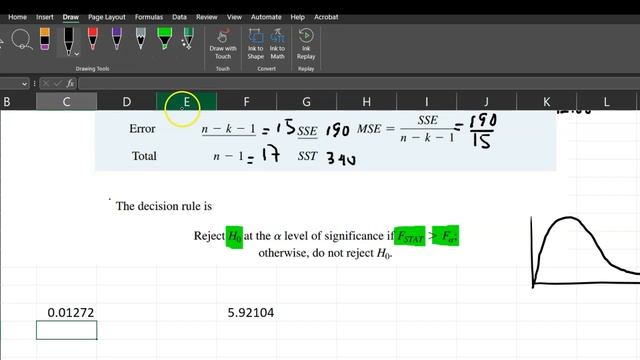The width and height of the screenshot is (640, 360).
Task: Open the Home tab
Action: pyautogui.click(x=17, y=17)
